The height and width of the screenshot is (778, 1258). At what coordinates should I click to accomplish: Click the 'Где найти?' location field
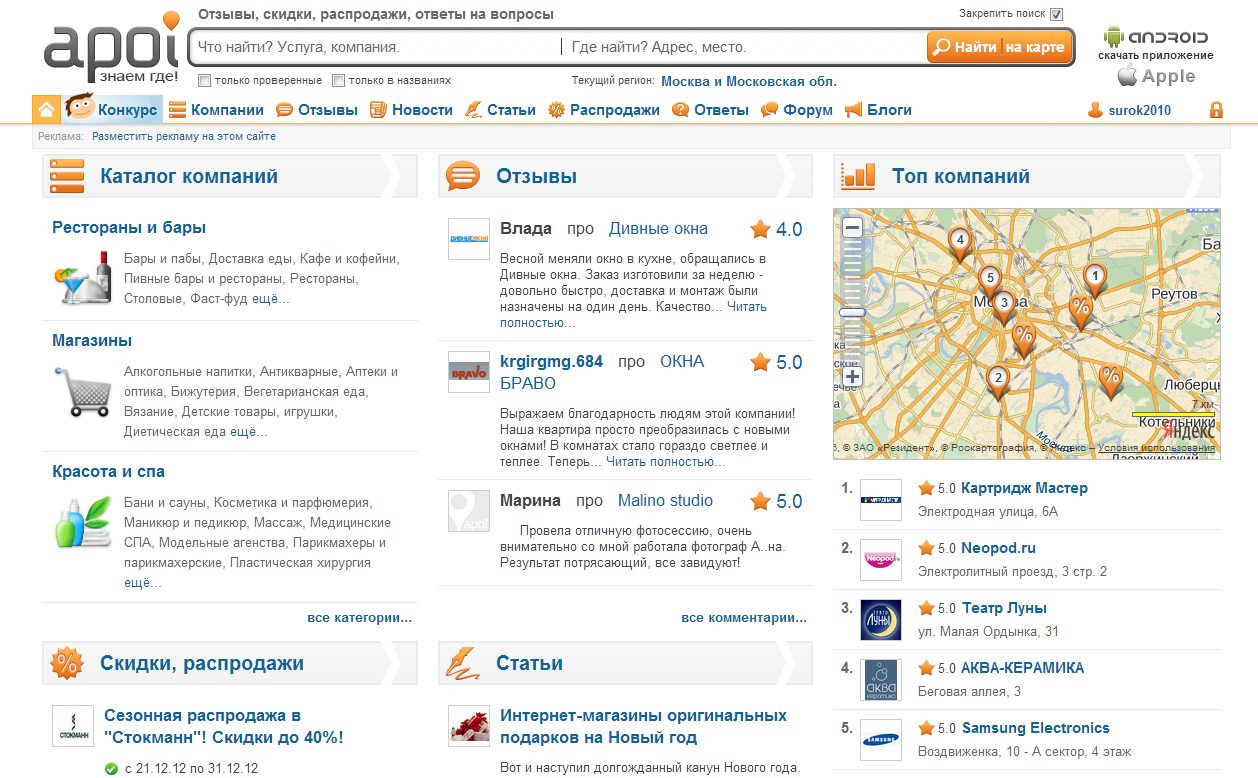coord(745,47)
